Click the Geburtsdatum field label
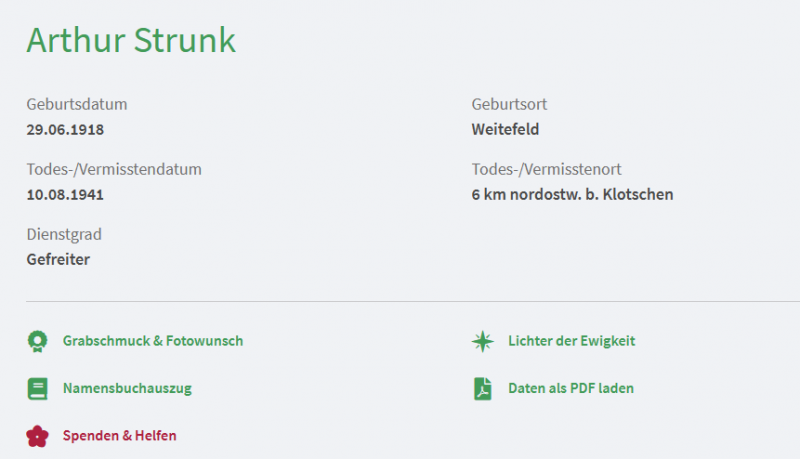The image size is (800, 459). click(x=77, y=104)
